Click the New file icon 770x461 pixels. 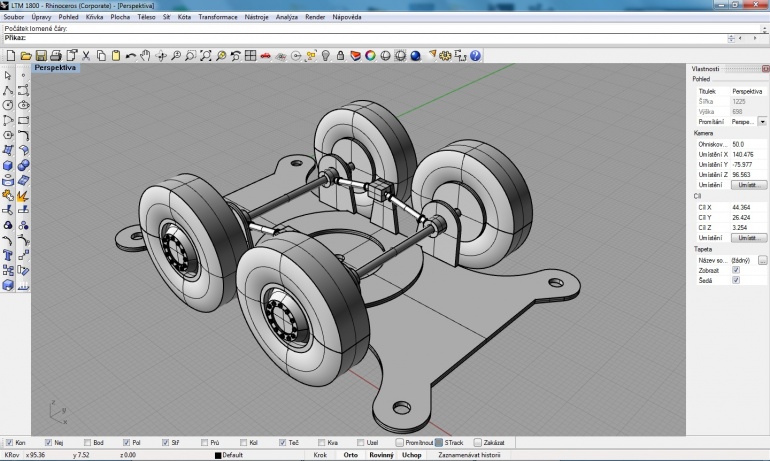(10, 55)
